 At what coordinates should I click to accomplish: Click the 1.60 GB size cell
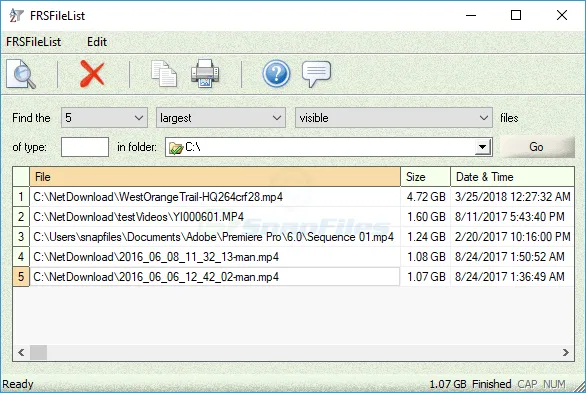coord(426,217)
